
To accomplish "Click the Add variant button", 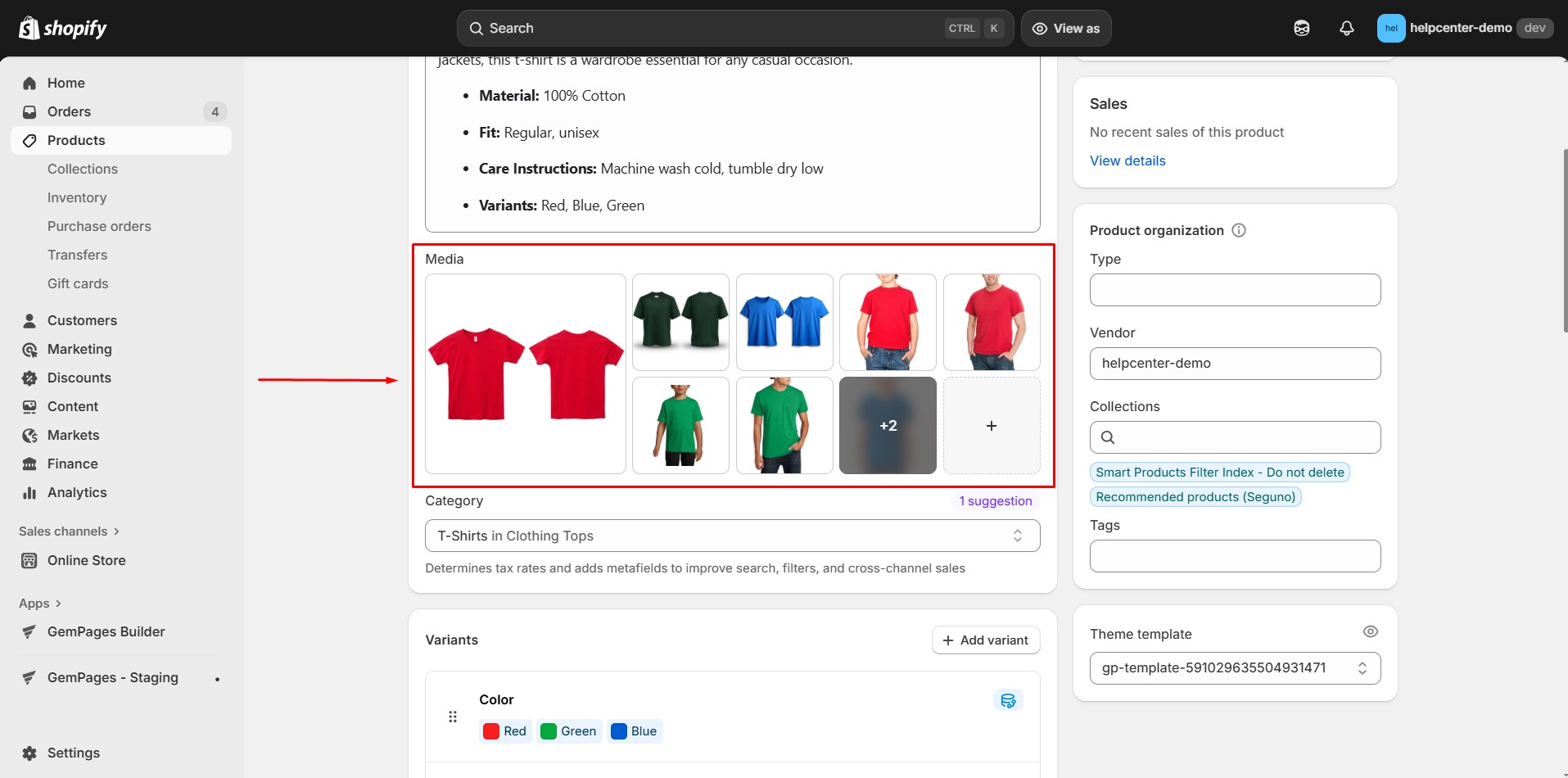I will pyautogui.click(x=985, y=640).
